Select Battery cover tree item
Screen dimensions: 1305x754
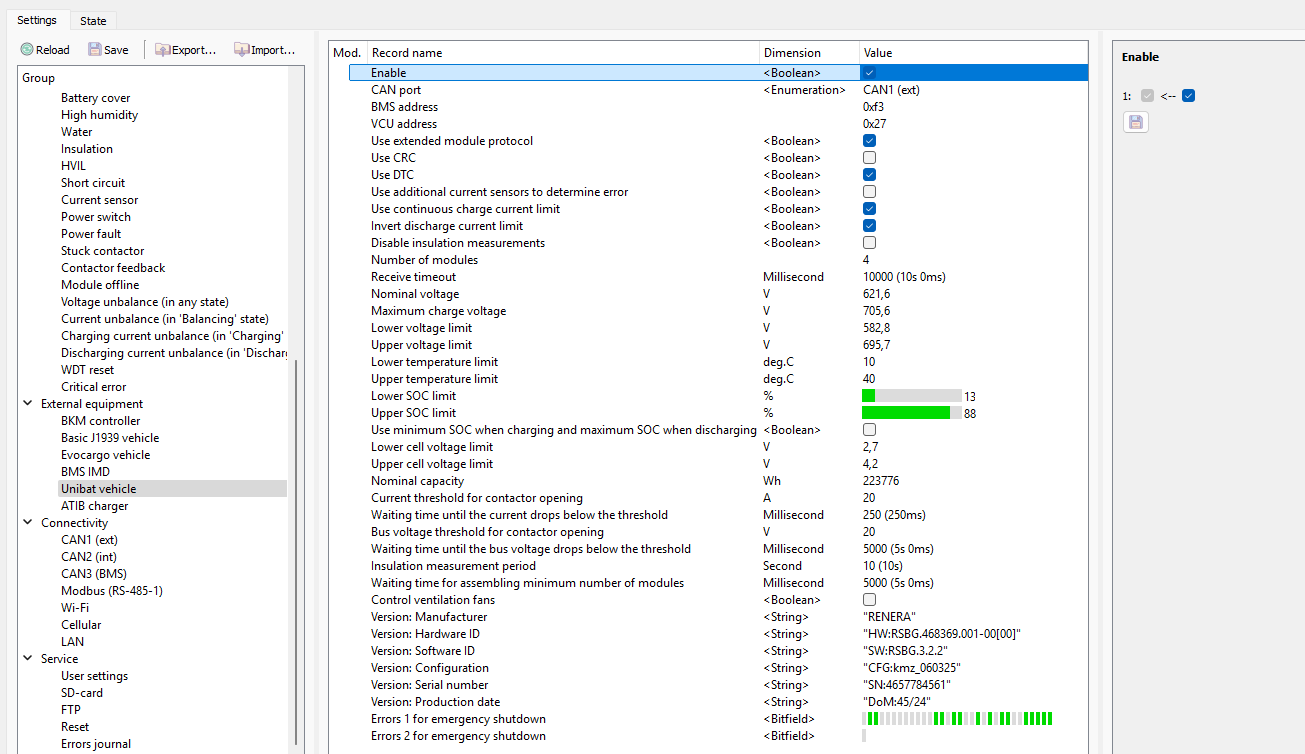tap(96, 98)
